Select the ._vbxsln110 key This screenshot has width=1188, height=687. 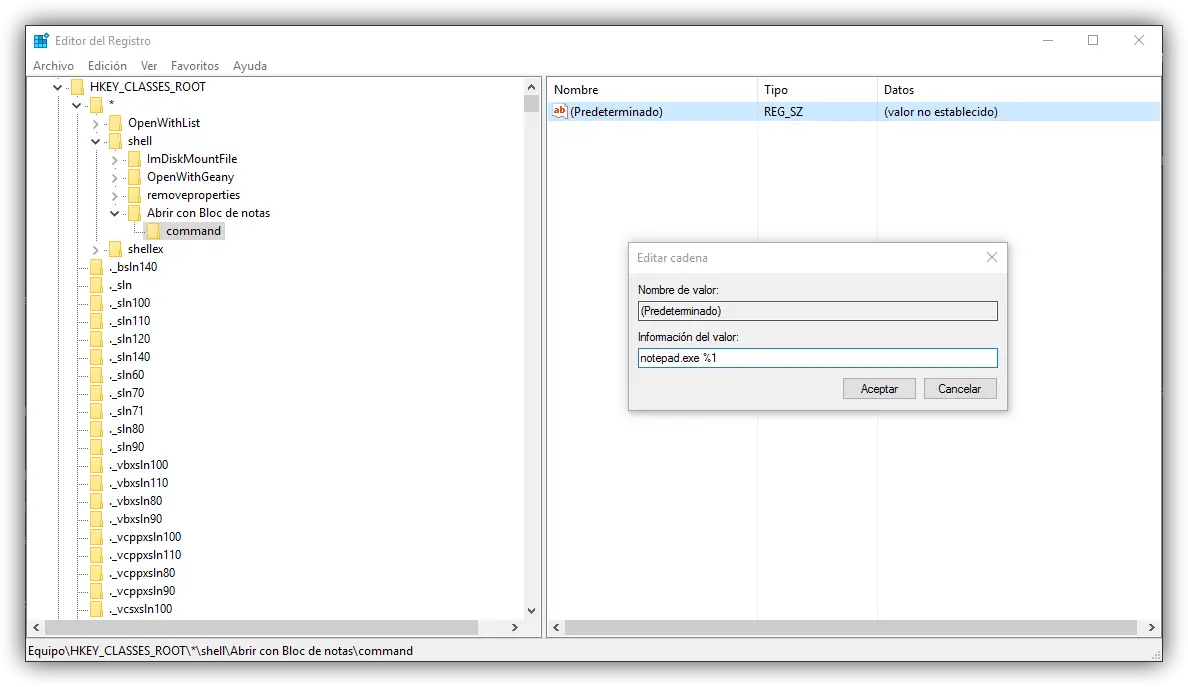click(x=139, y=483)
